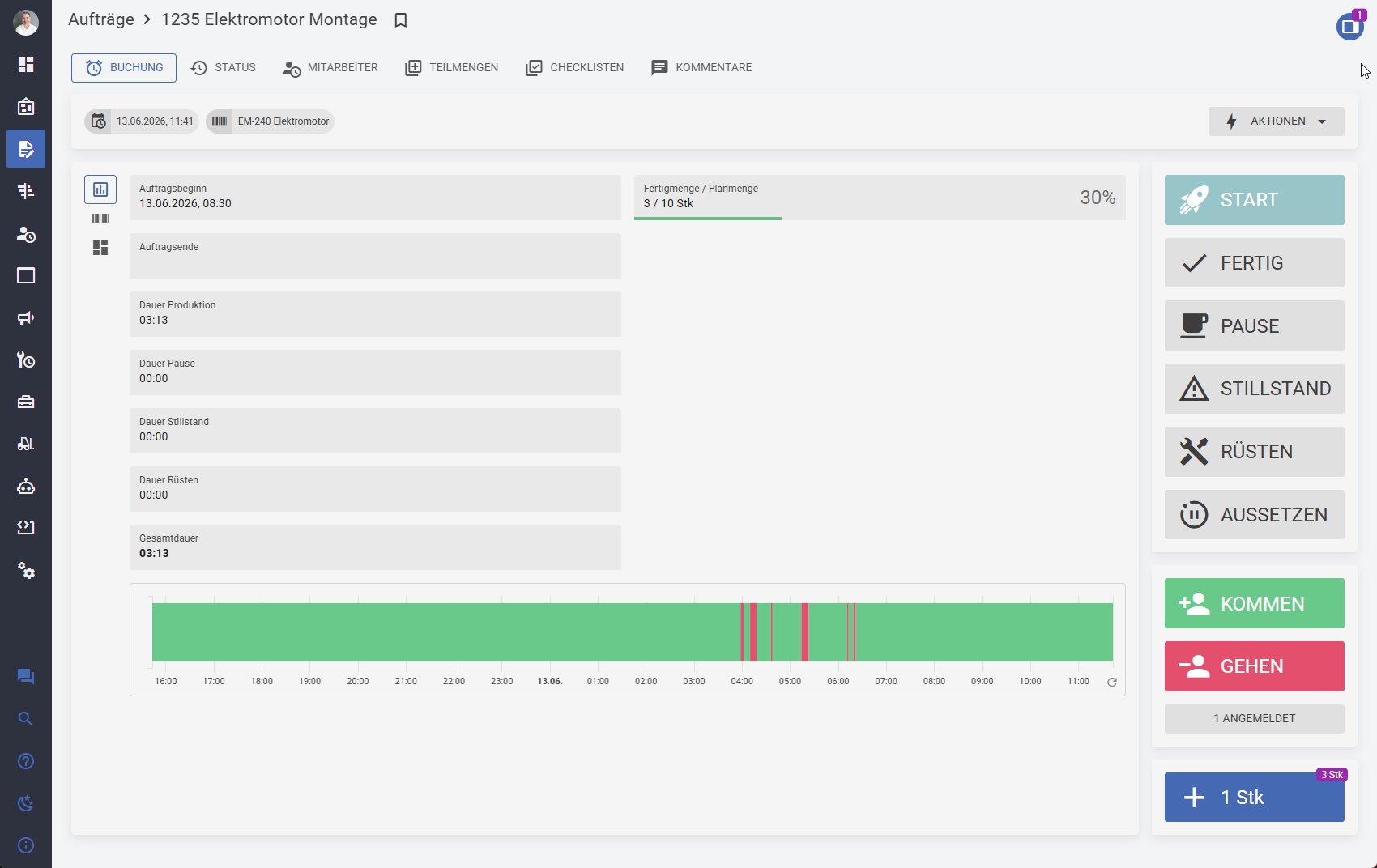
Task: Click the bookmark icon next to order title
Action: point(400,20)
